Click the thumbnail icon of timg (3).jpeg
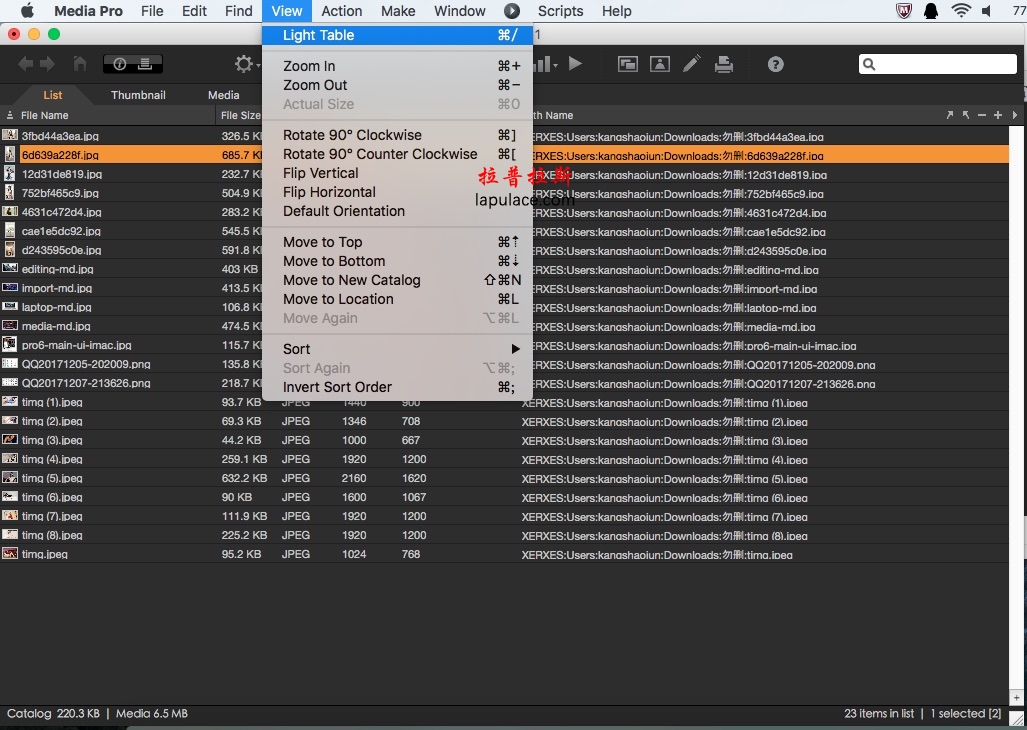 click(10, 439)
